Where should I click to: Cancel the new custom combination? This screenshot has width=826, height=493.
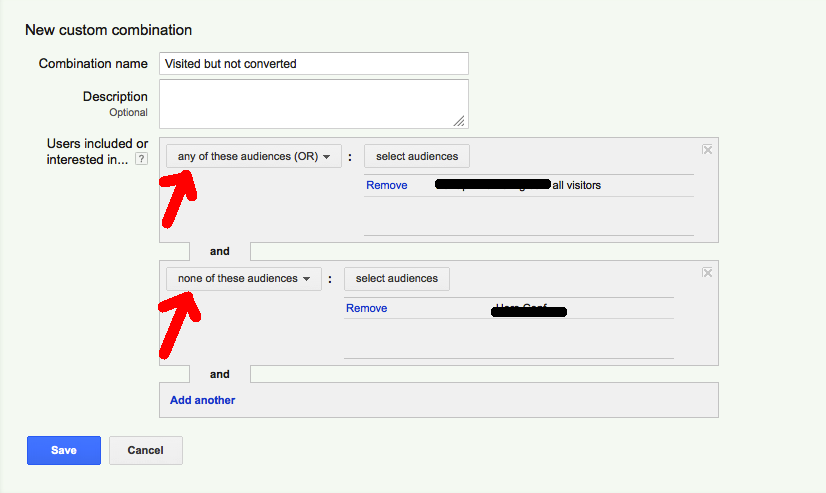pyautogui.click(x=145, y=450)
